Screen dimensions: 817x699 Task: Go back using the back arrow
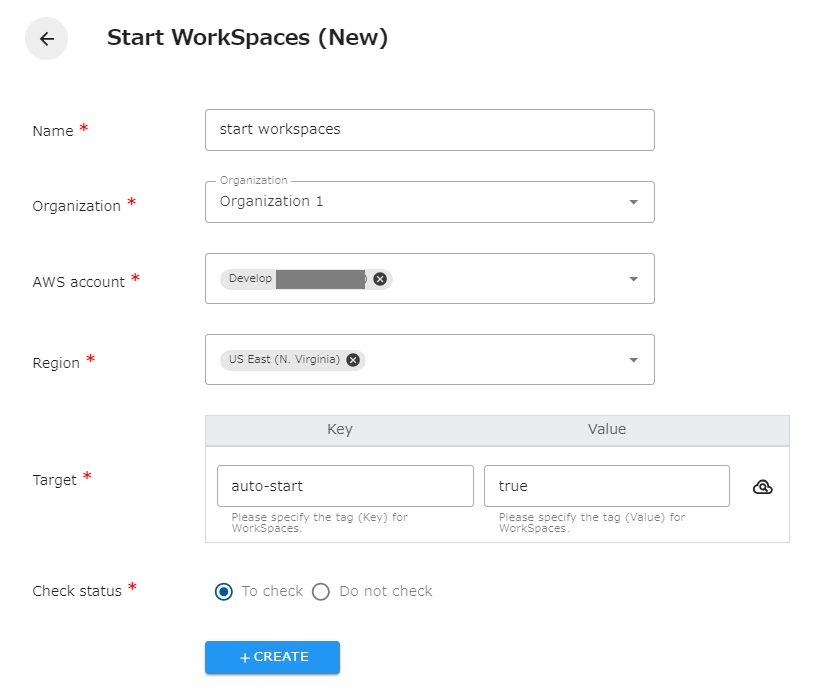46,38
